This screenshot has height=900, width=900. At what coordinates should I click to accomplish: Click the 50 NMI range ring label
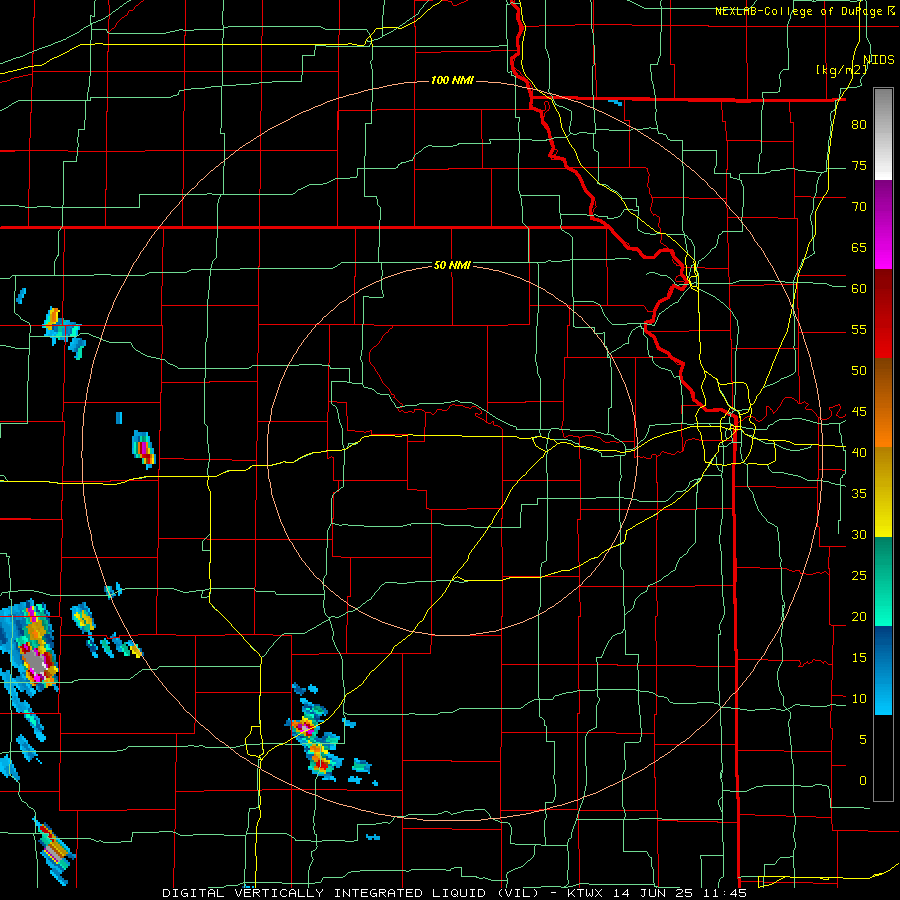point(452,265)
